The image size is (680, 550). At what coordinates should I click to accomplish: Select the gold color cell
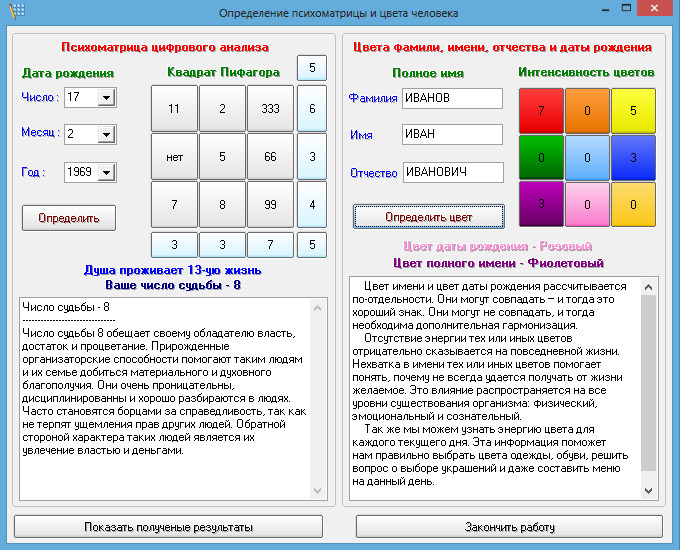[x=633, y=204]
